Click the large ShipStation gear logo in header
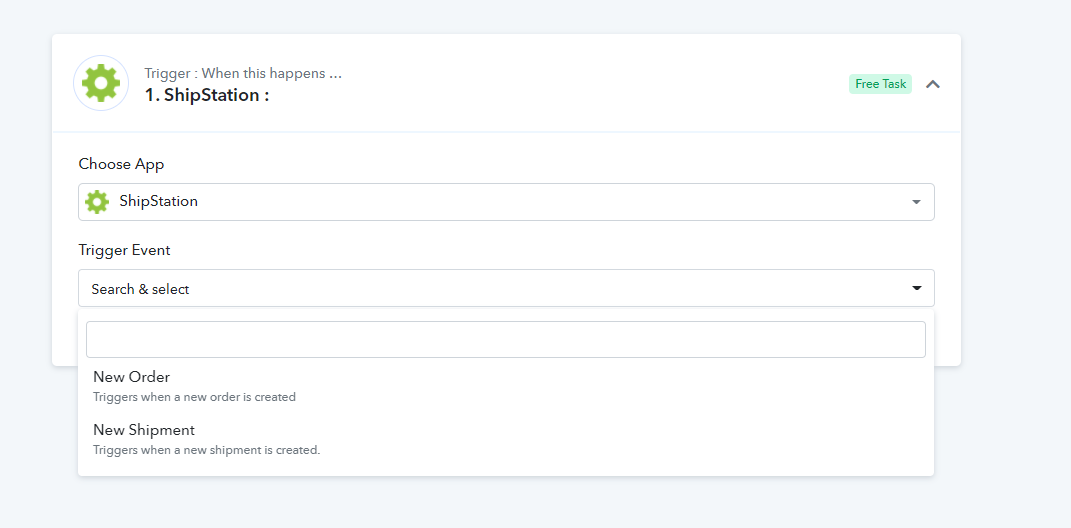The image size is (1071, 528). pos(101,83)
